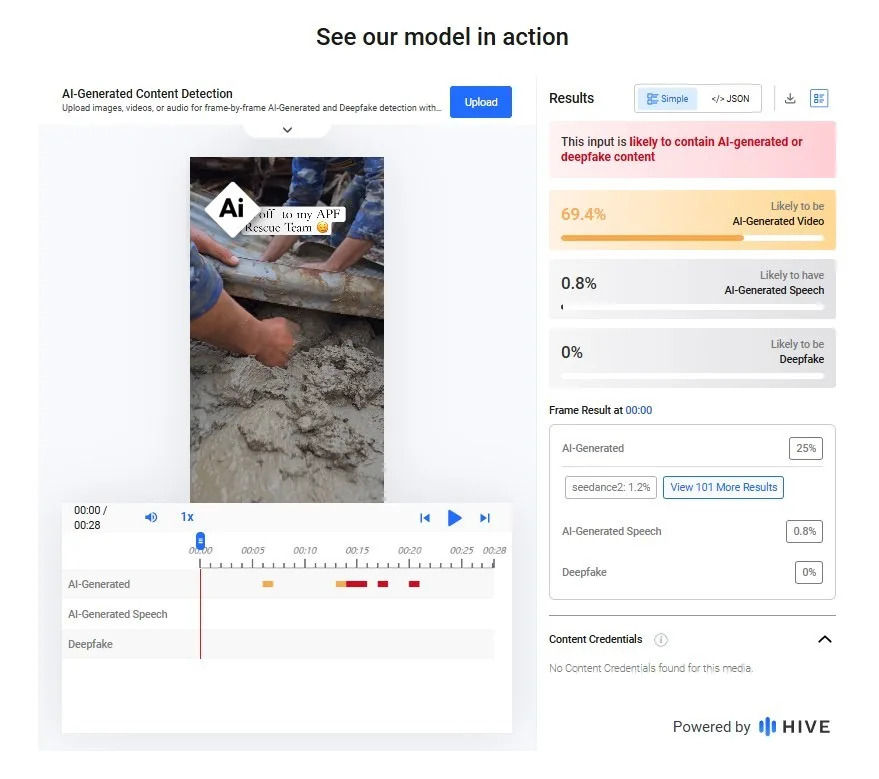
Task: Click the AI-generated warning banner
Action: (x=692, y=150)
